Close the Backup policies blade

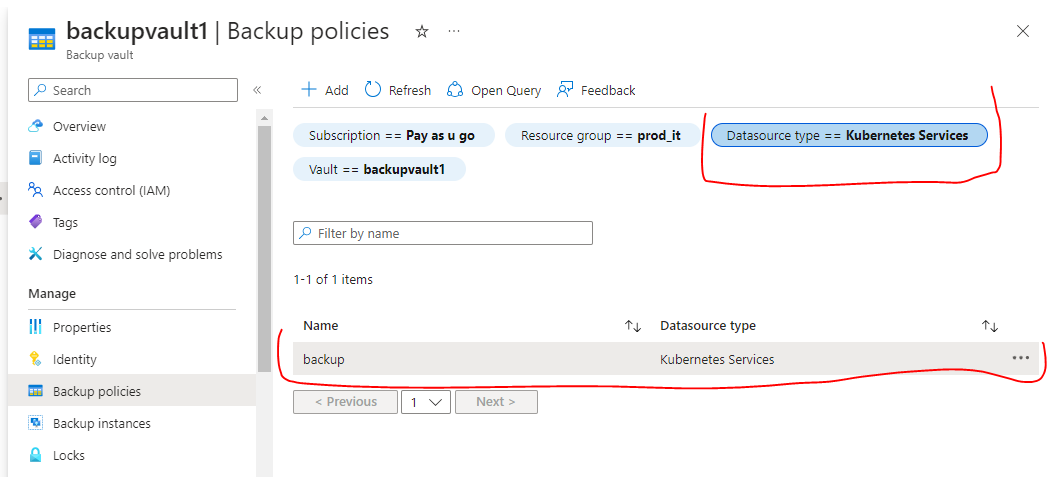(1023, 31)
